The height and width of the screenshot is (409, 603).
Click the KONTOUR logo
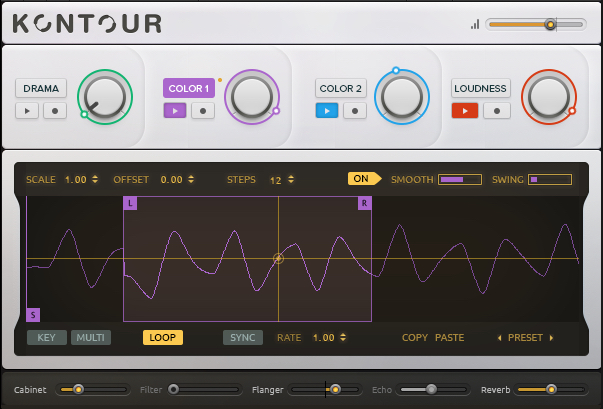(x=87, y=24)
